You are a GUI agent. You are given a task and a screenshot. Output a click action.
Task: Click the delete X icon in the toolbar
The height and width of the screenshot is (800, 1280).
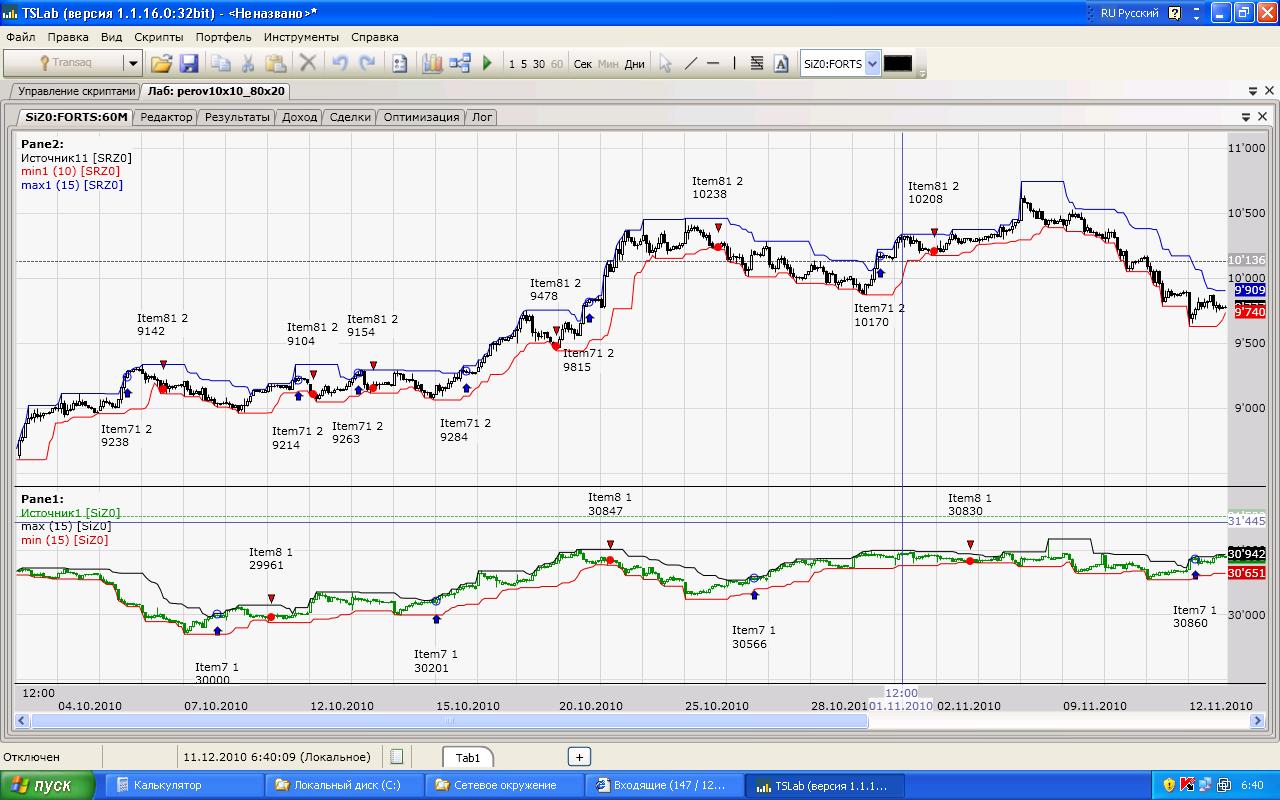(x=308, y=63)
